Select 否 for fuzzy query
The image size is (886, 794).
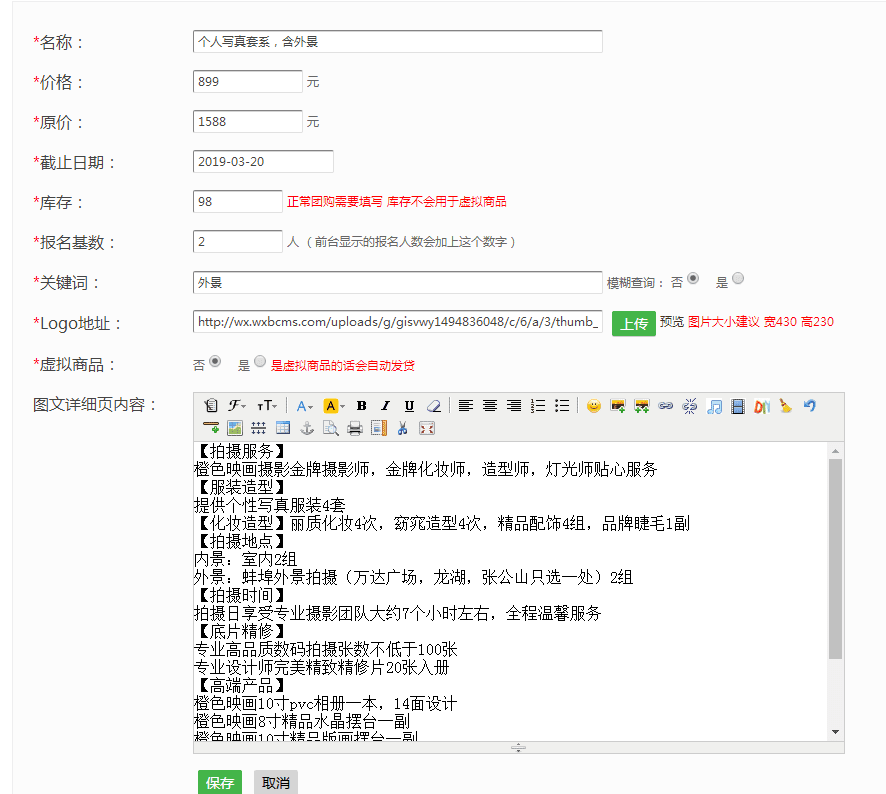click(x=693, y=279)
